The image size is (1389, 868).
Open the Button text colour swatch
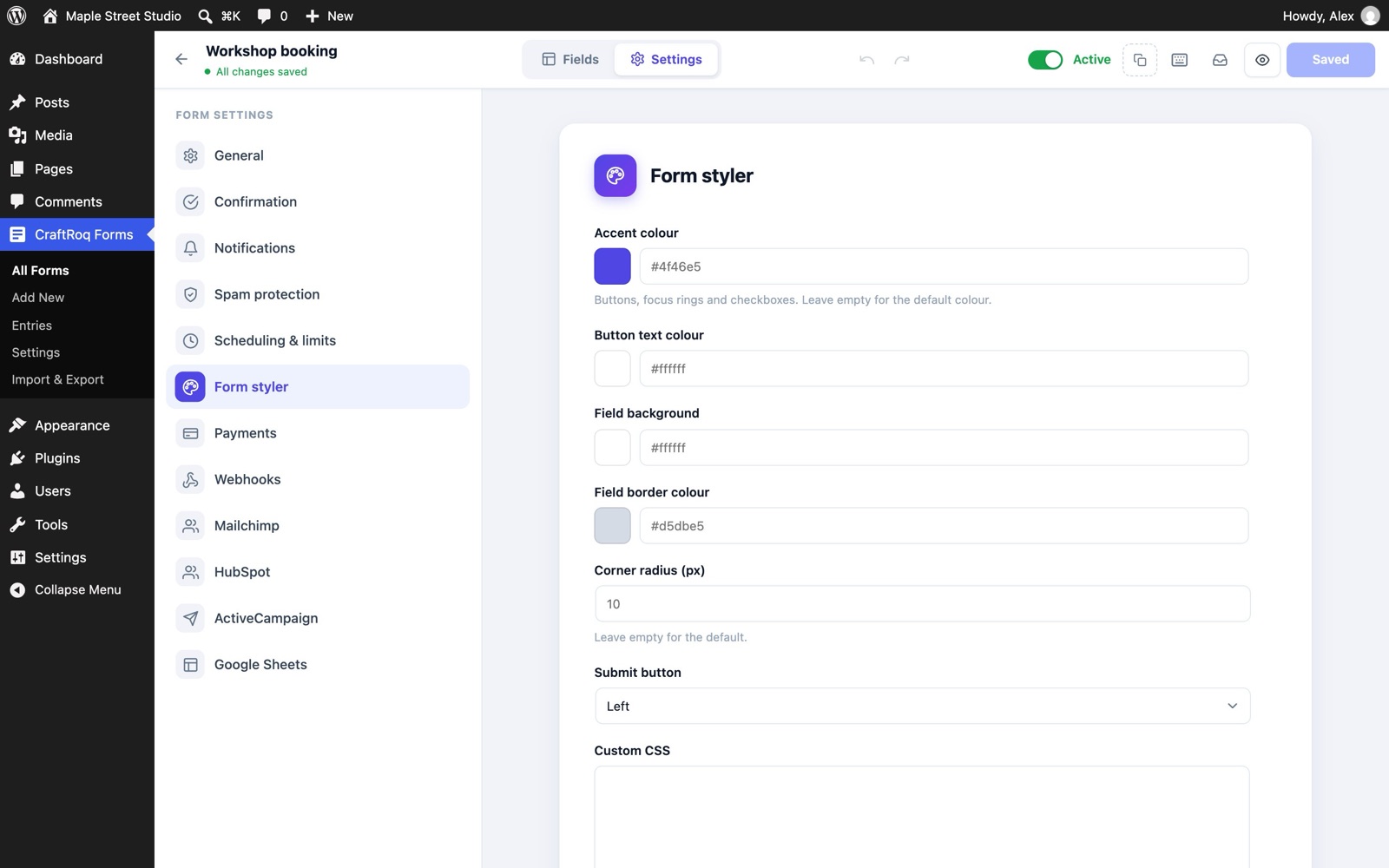click(x=612, y=369)
